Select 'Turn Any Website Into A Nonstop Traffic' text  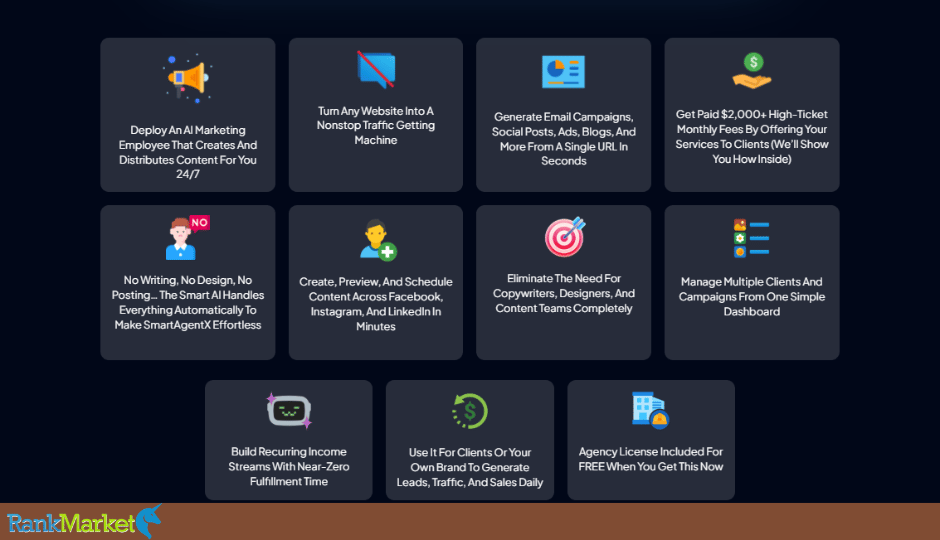coord(376,118)
